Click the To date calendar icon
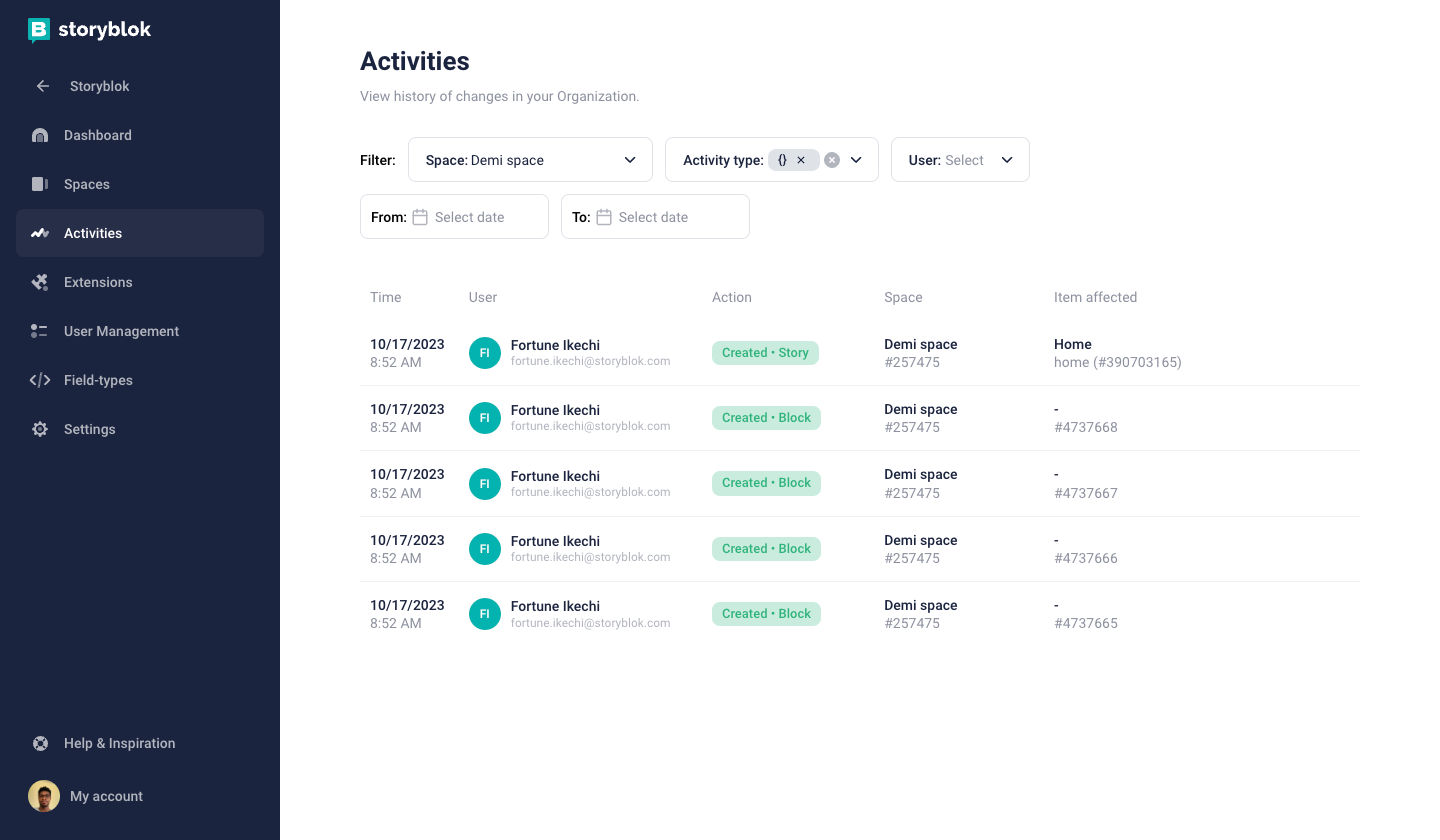1440x840 pixels. pyautogui.click(x=604, y=217)
